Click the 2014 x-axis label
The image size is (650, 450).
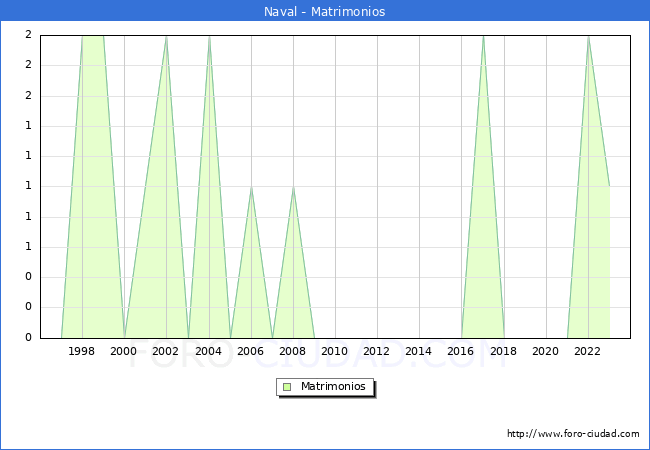point(419,351)
